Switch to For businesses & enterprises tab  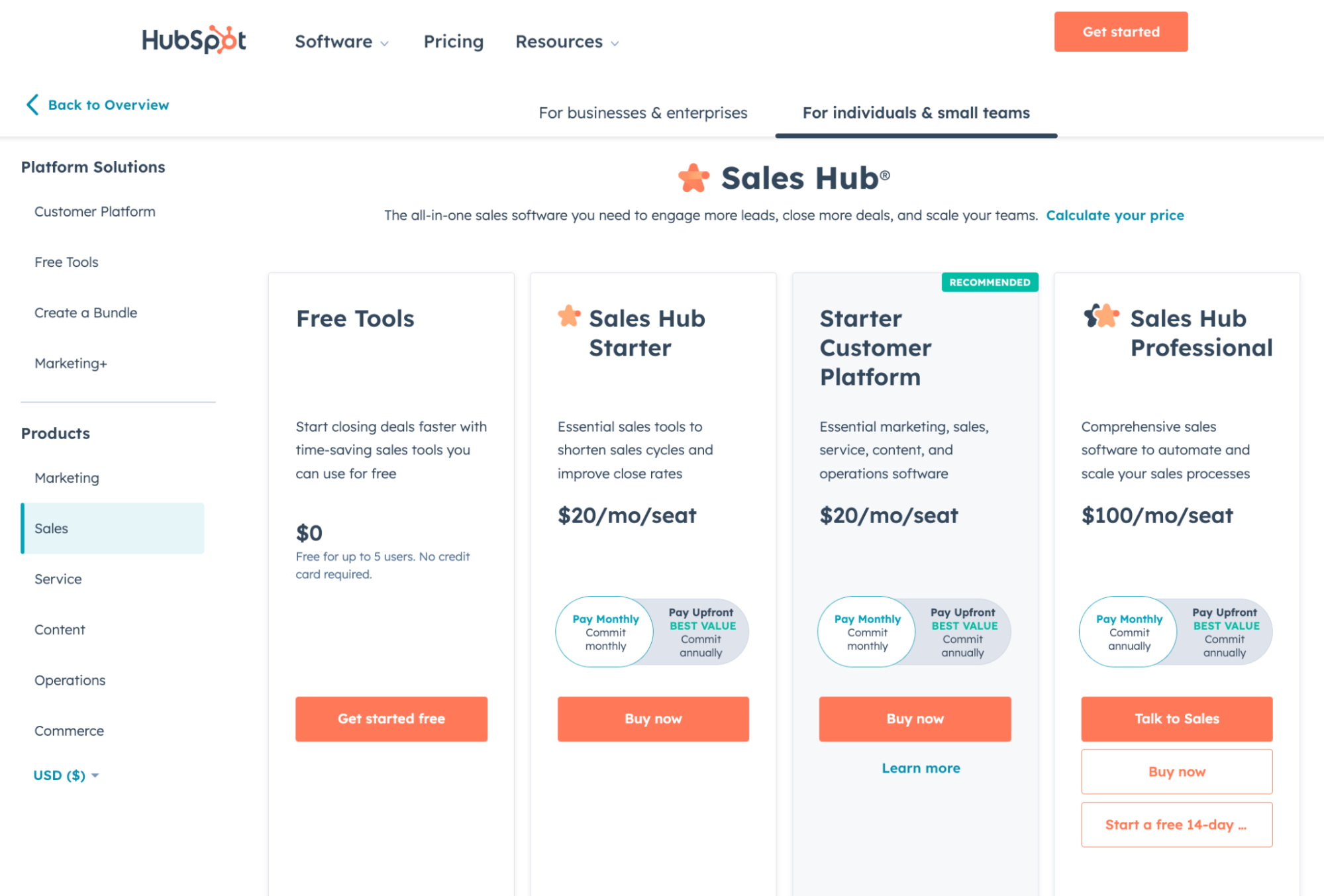pyautogui.click(x=642, y=113)
